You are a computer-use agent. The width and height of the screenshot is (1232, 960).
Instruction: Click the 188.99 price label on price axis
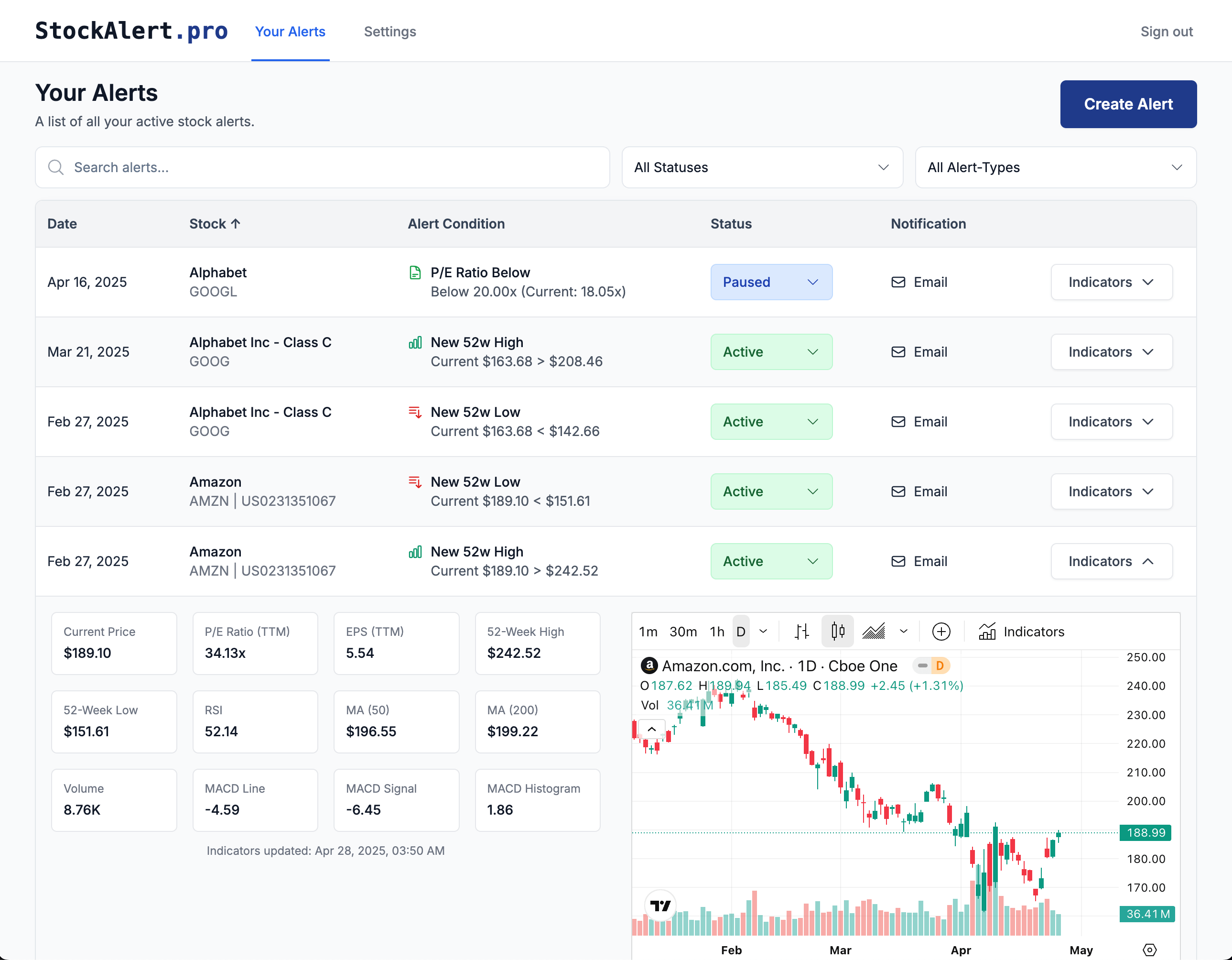[x=1146, y=832]
